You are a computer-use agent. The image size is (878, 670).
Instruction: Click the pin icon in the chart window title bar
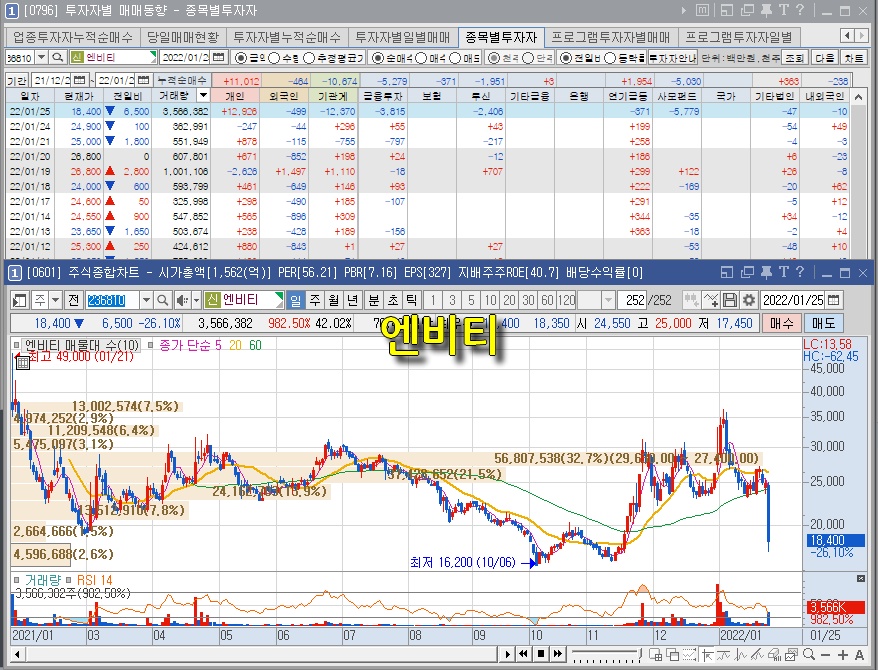pos(766,273)
